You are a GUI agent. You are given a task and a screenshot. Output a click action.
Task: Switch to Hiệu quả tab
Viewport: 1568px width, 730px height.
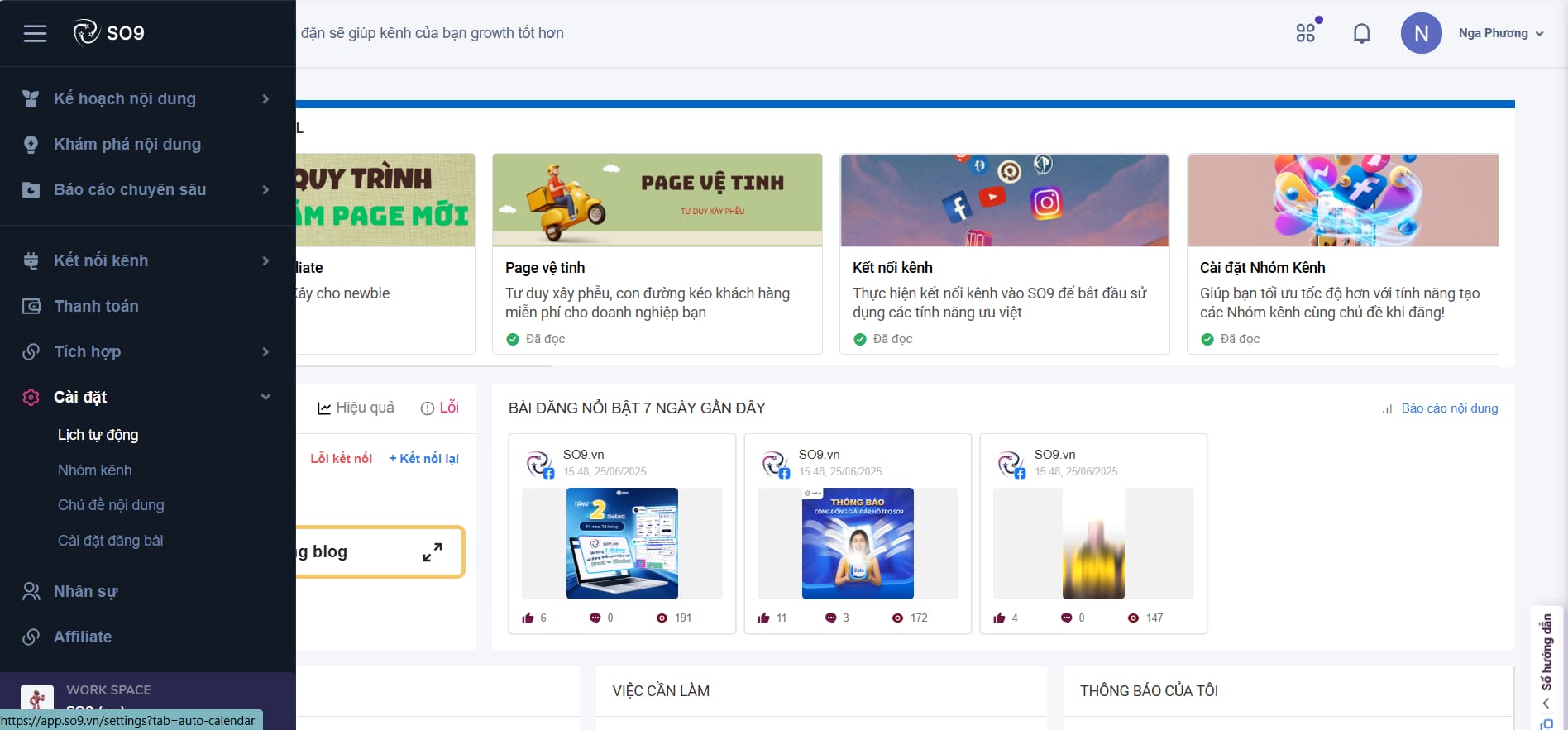point(356,408)
